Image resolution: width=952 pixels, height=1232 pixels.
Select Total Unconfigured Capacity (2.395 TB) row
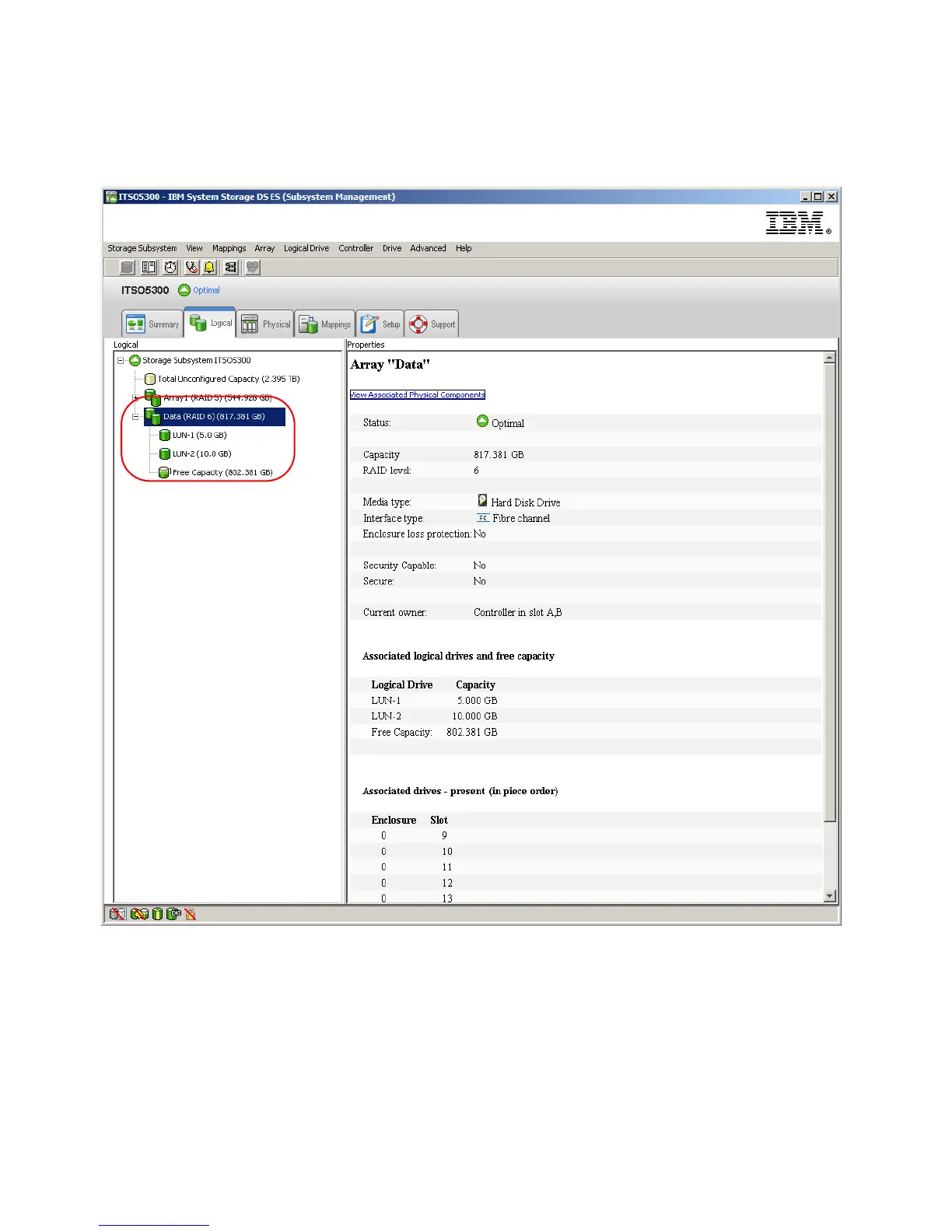(x=229, y=380)
